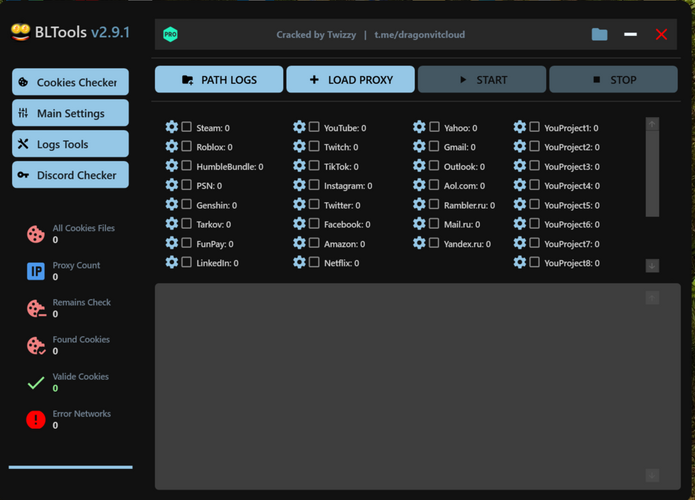
Task: Click the YouProject1 gear icon
Action: coord(520,127)
